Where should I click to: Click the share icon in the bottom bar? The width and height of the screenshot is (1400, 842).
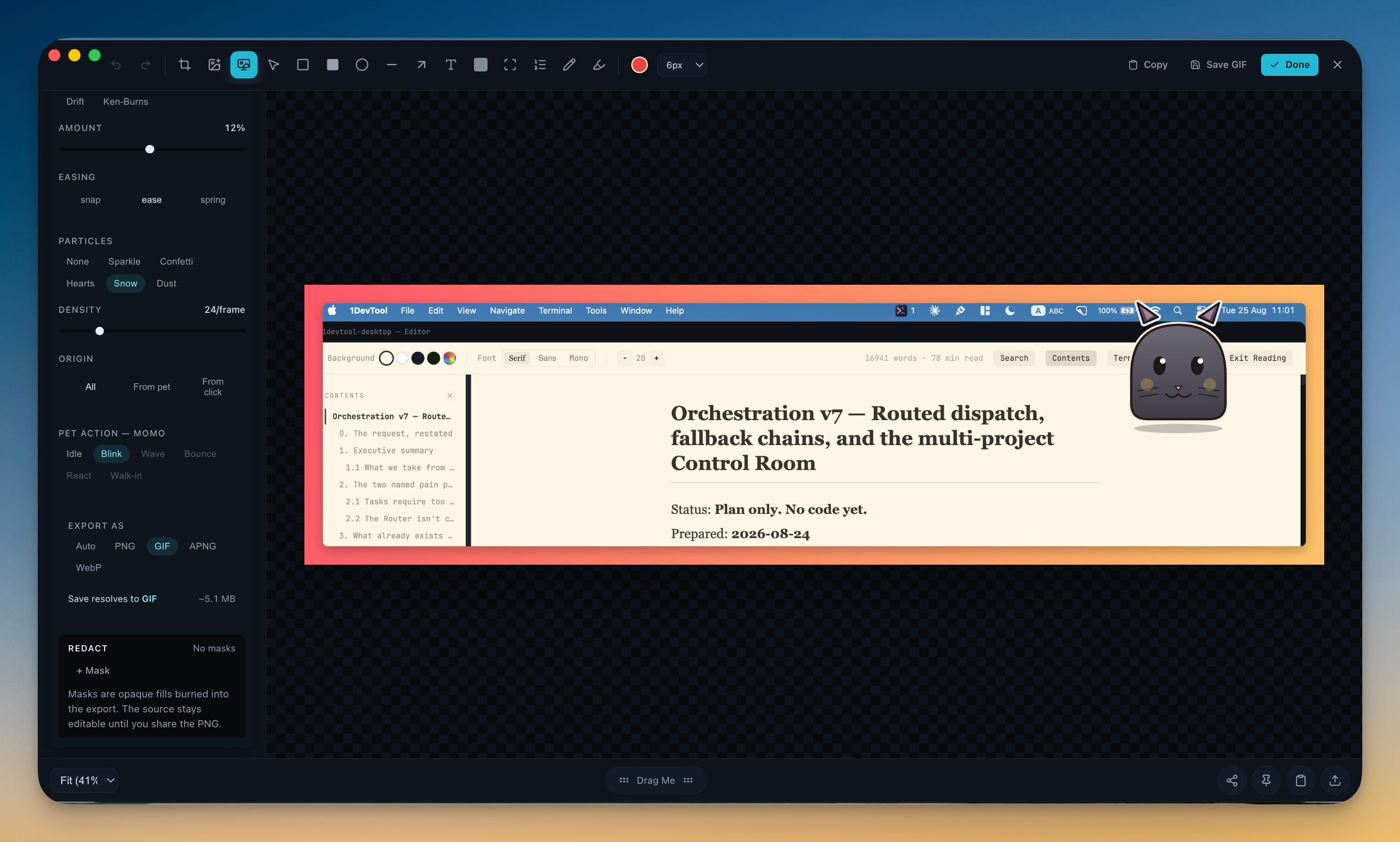pos(1232,780)
